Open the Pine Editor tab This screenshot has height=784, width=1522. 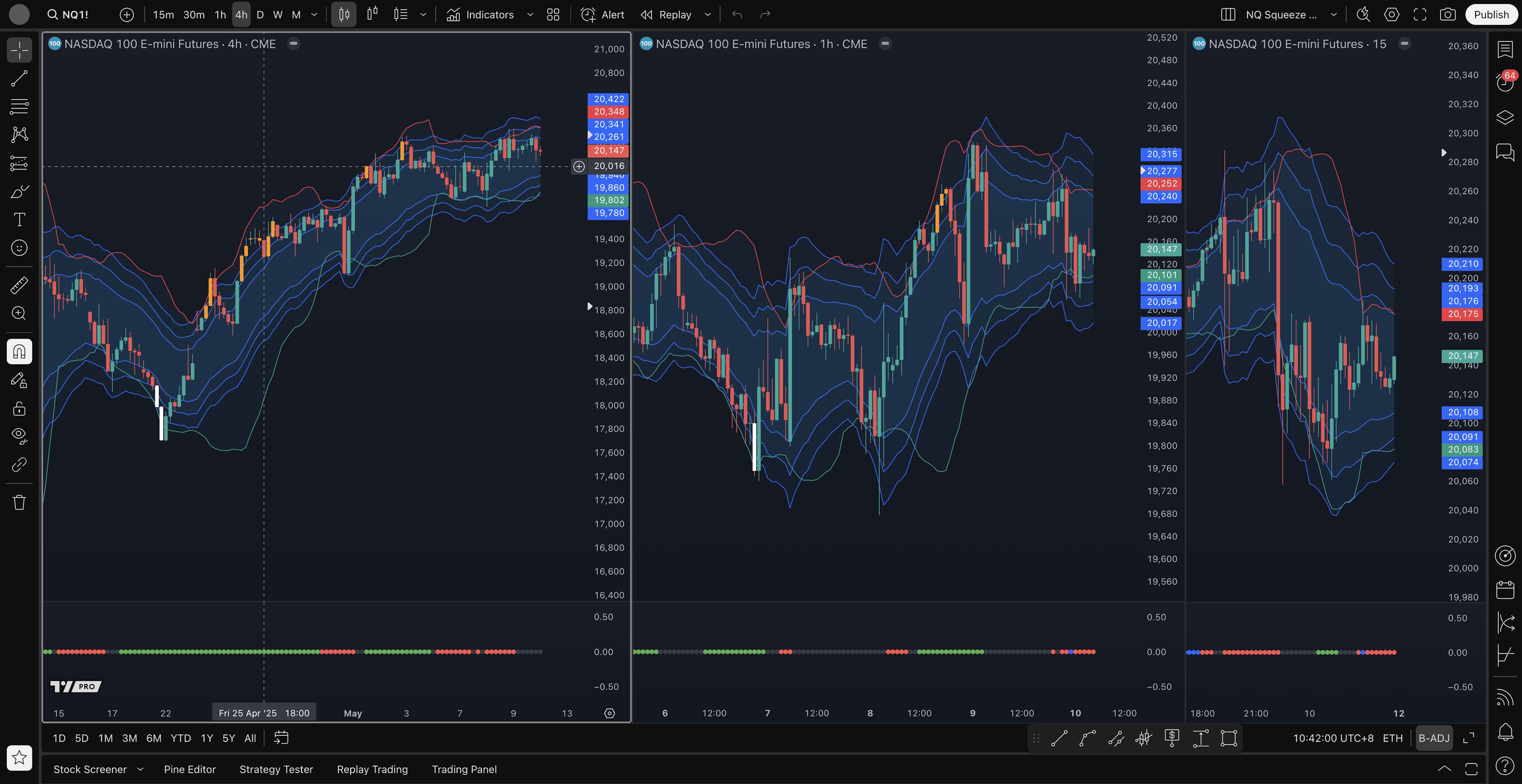click(190, 769)
